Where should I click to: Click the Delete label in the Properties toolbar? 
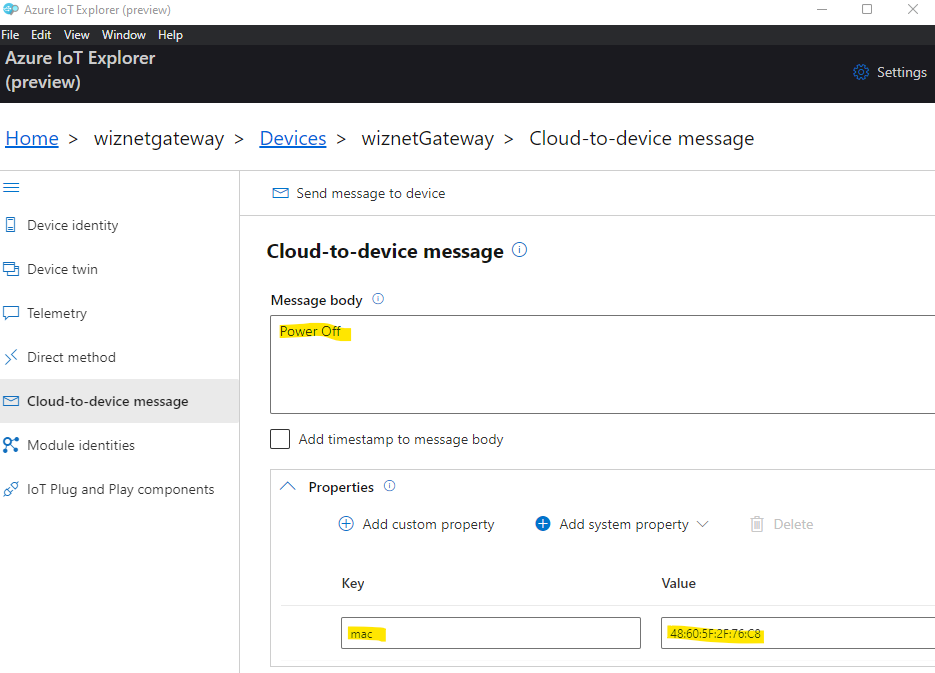(x=793, y=524)
